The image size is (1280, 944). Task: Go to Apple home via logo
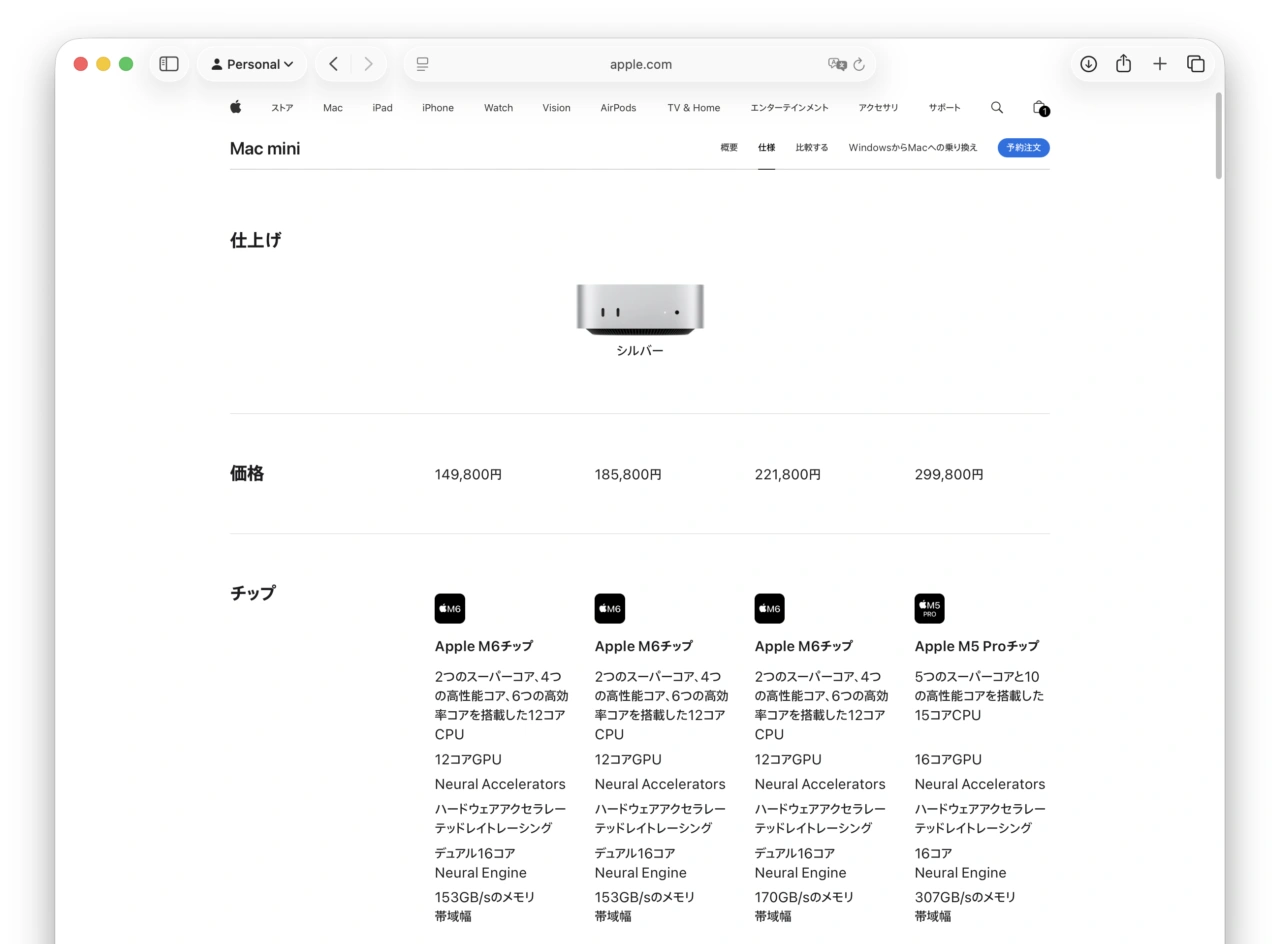tap(236, 107)
